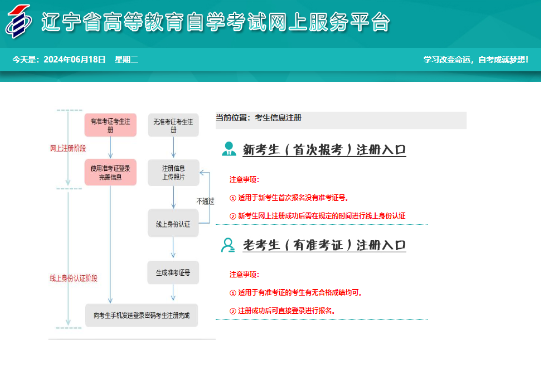The image size is (541, 370).
Task: Open 新考生（首次报考）注册入口 link
Action: click(x=324, y=150)
